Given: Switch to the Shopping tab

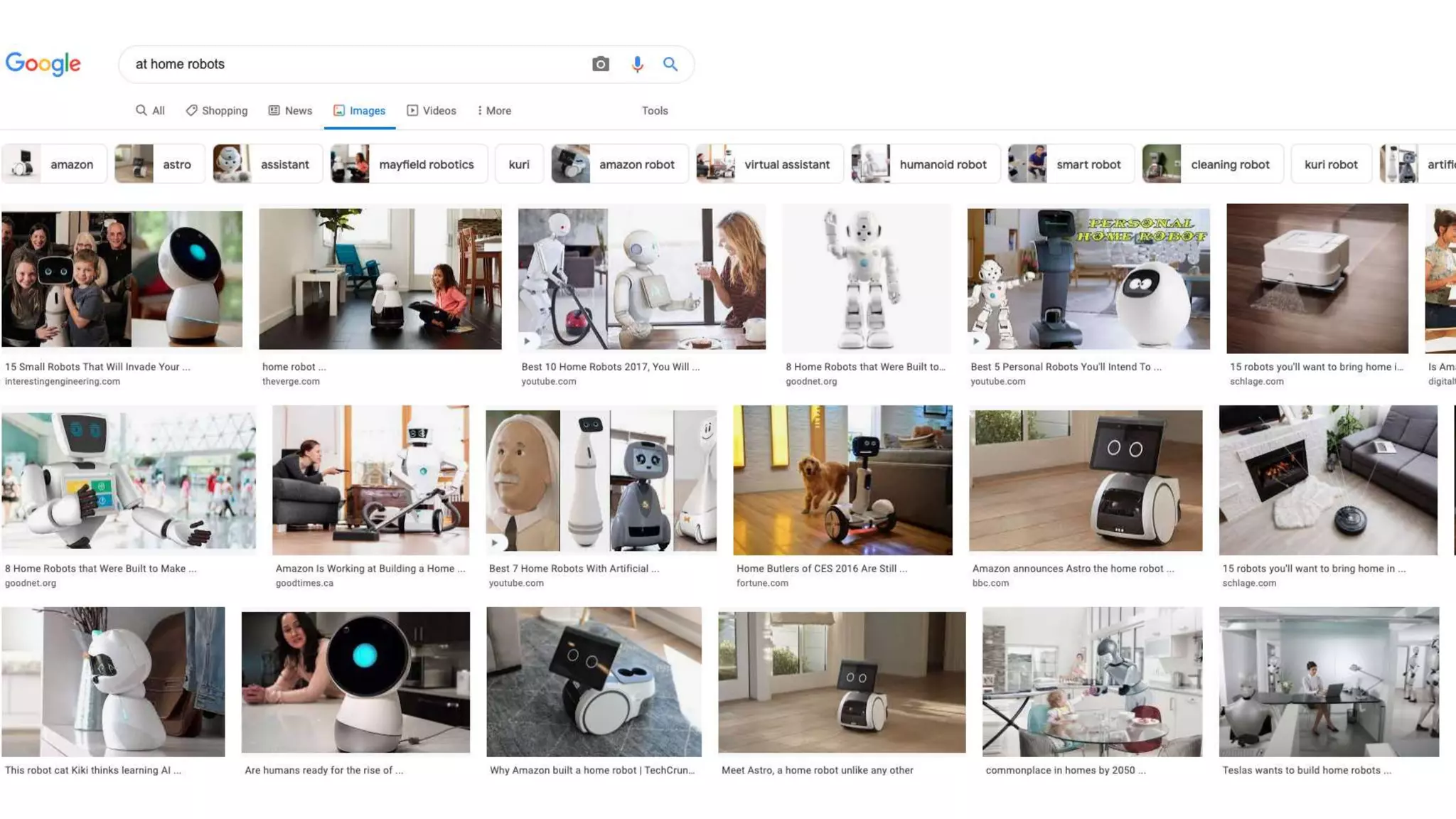Looking at the screenshot, I should click(x=217, y=110).
